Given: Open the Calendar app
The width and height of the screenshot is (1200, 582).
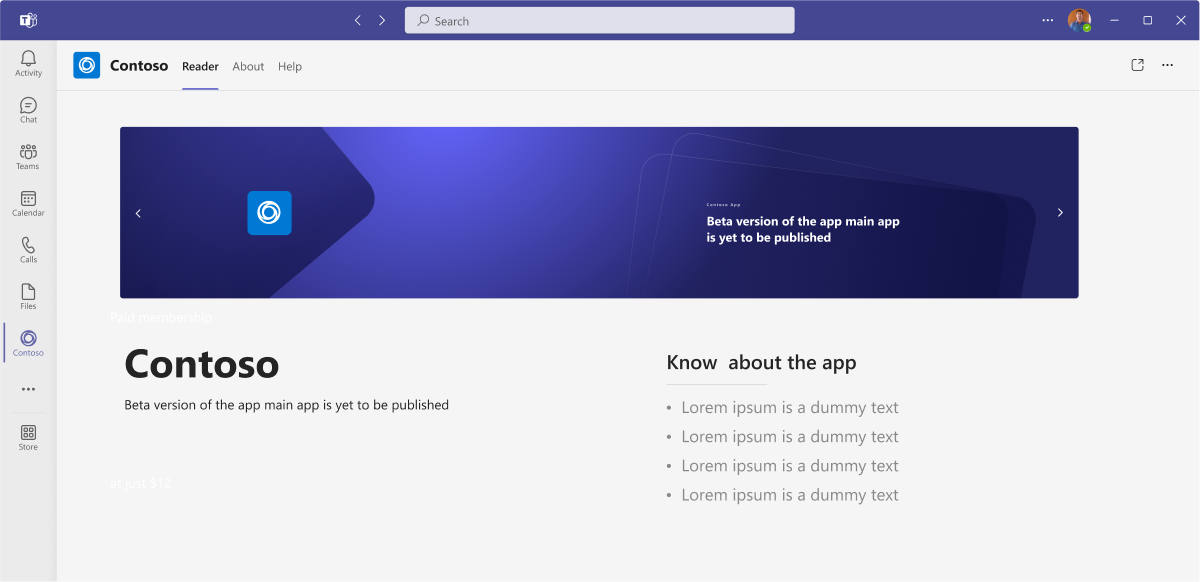Looking at the screenshot, I should [28, 203].
